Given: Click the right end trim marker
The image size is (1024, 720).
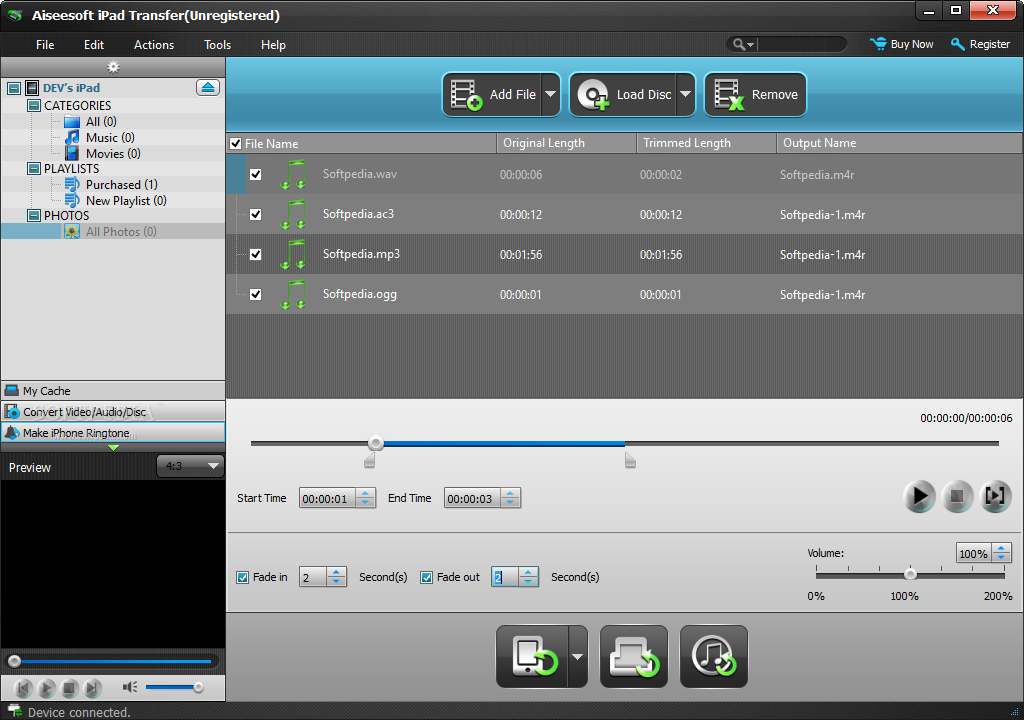Looking at the screenshot, I should point(630,461).
